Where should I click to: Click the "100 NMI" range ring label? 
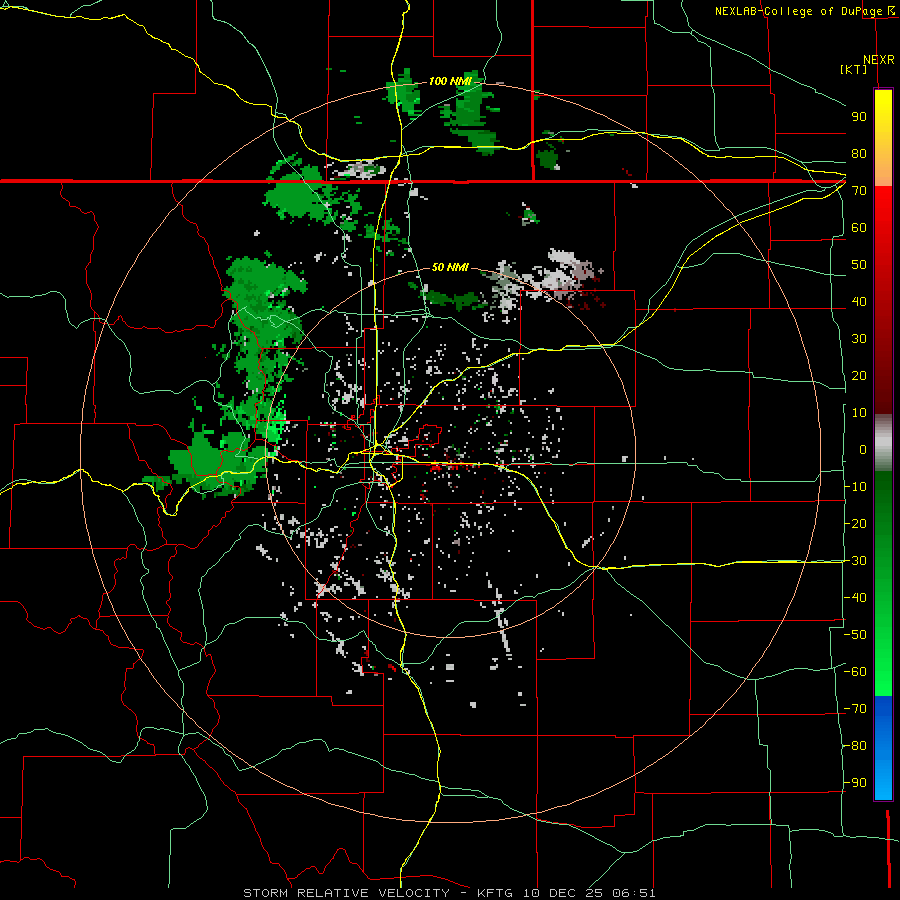(450, 82)
